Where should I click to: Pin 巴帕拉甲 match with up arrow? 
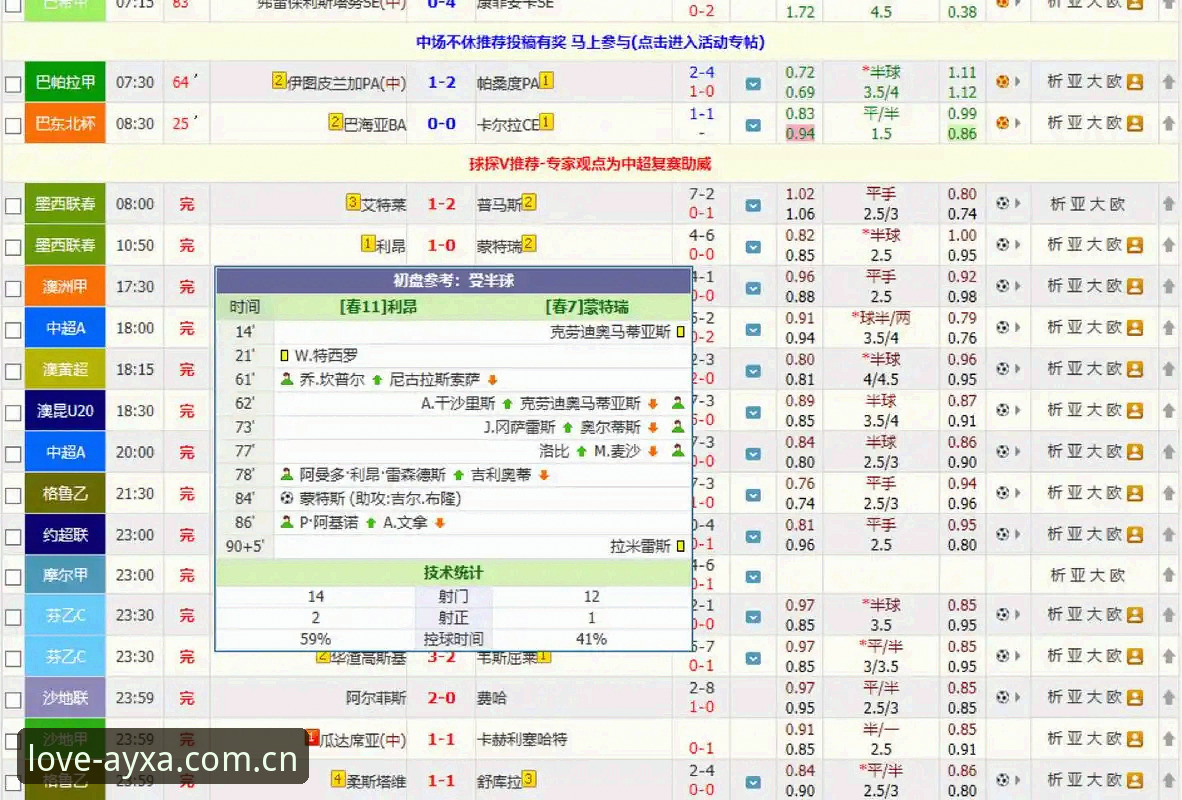(1168, 81)
